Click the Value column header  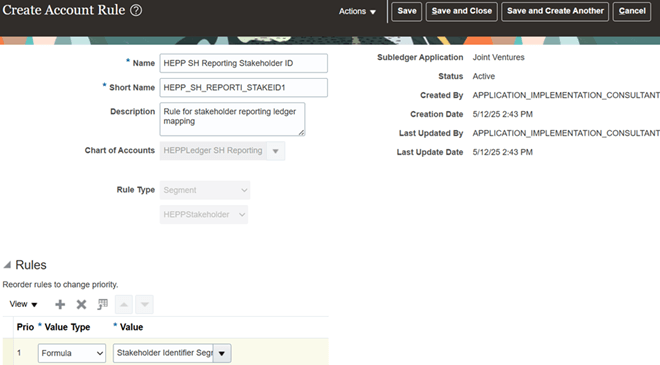click(131, 327)
